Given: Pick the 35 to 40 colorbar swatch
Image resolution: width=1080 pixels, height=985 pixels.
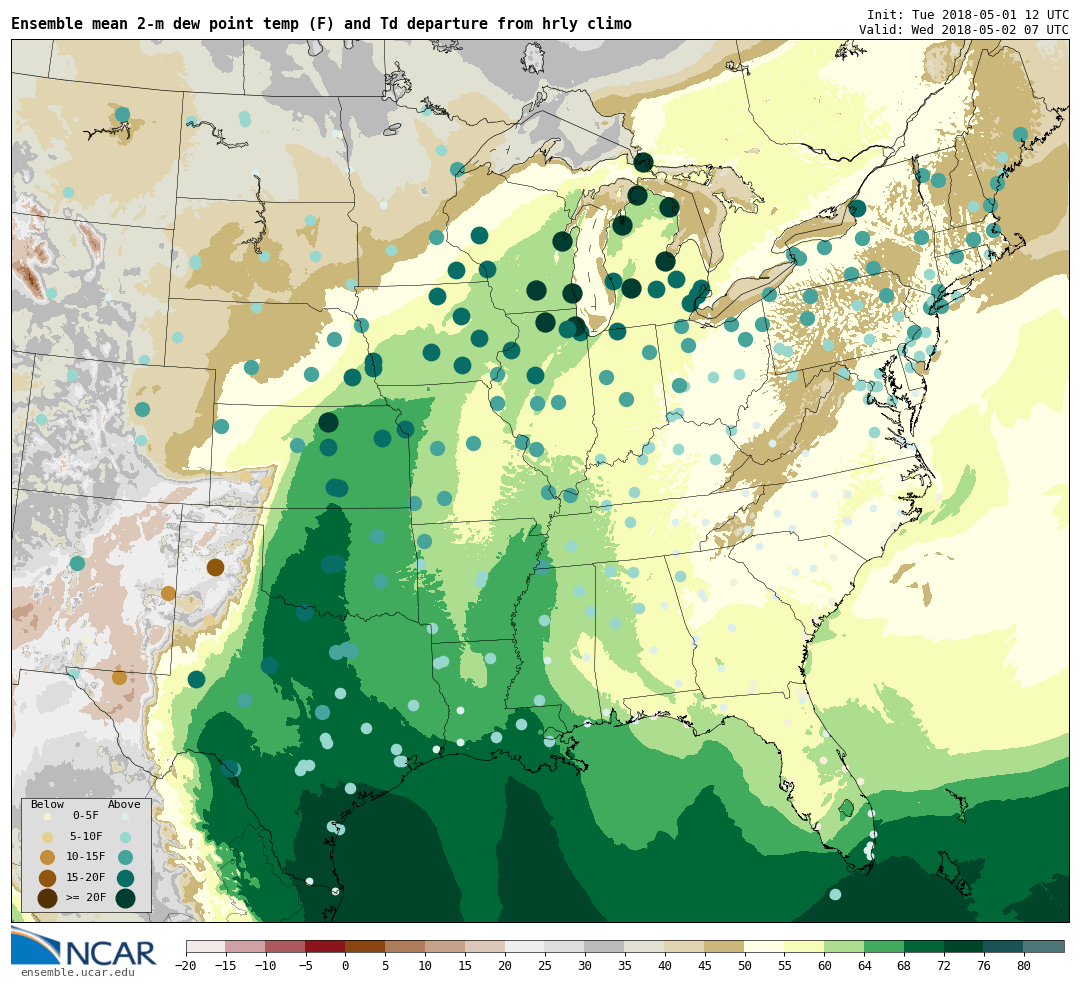Looking at the screenshot, I should click(645, 947).
